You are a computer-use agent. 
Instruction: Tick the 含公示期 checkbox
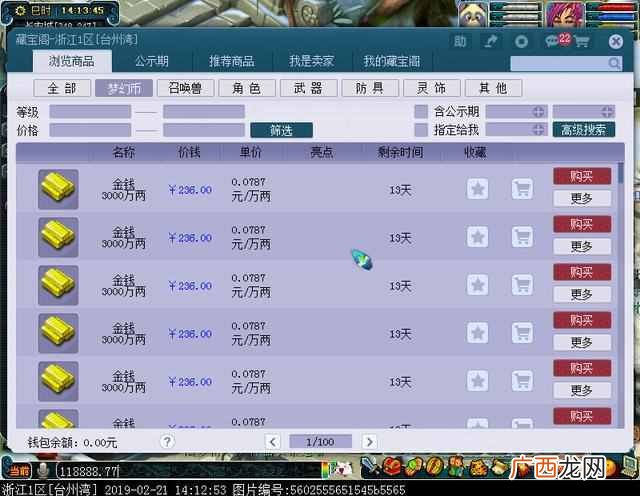[x=421, y=111]
